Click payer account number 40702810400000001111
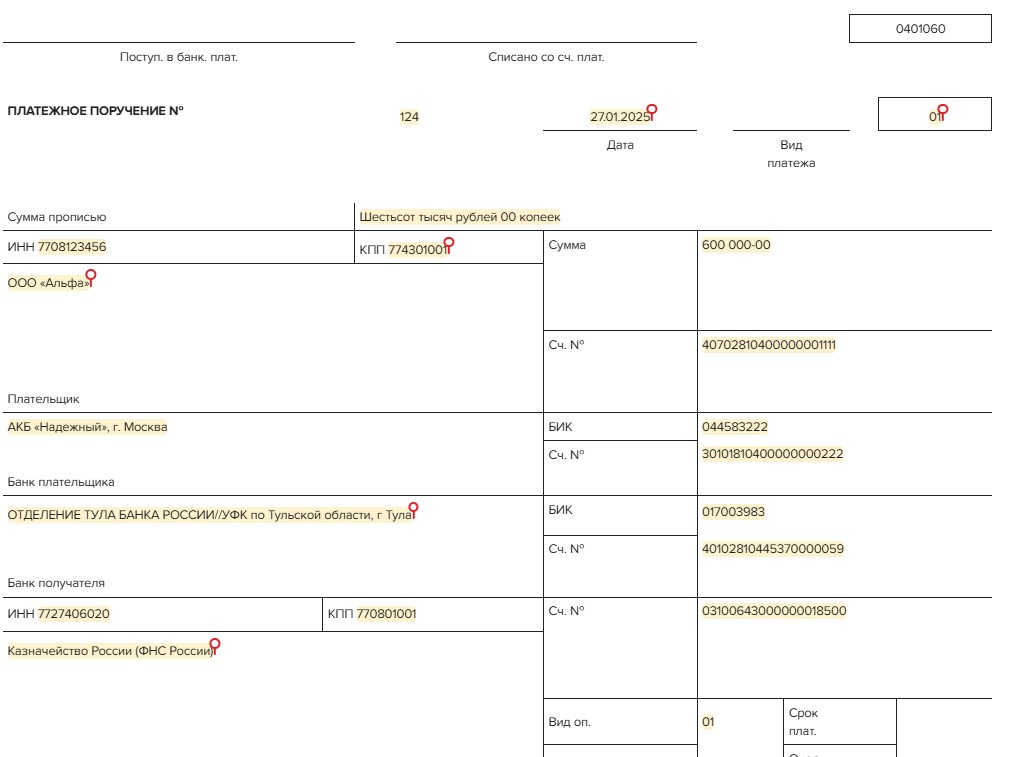Screen dimensions: 1011x757 (x=768, y=345)
